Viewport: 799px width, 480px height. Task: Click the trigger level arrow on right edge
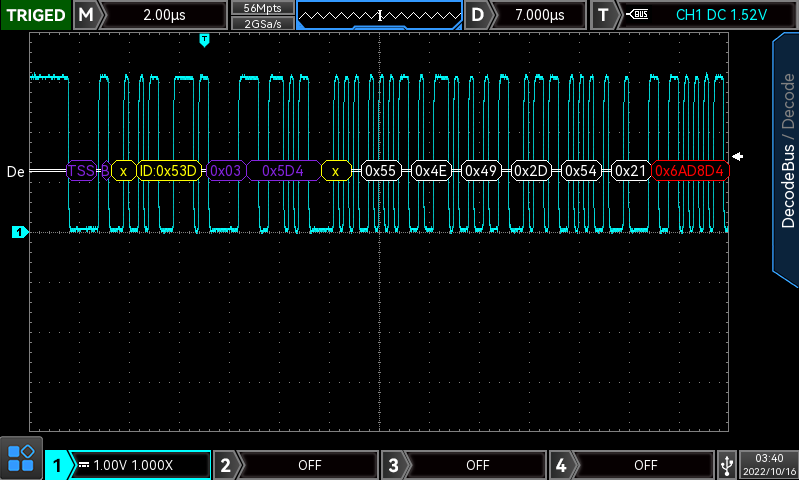click(x=738, y=156)
